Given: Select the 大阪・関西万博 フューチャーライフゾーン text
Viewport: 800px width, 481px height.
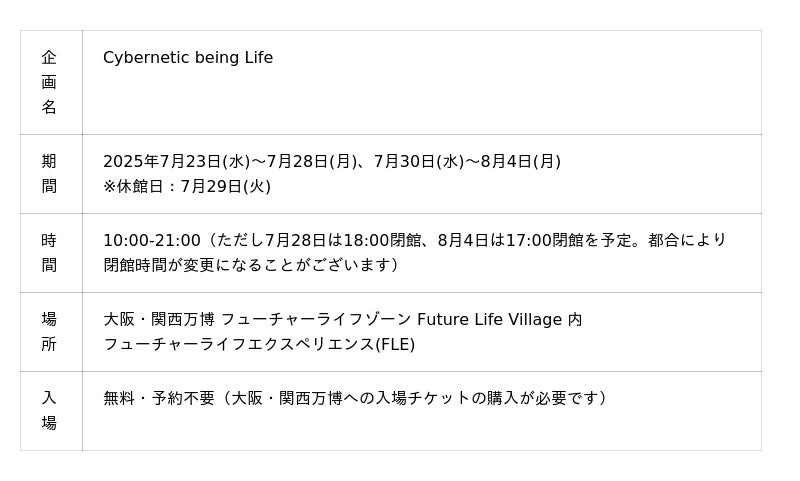Looking at the screenshot, I should coord(257,320).
